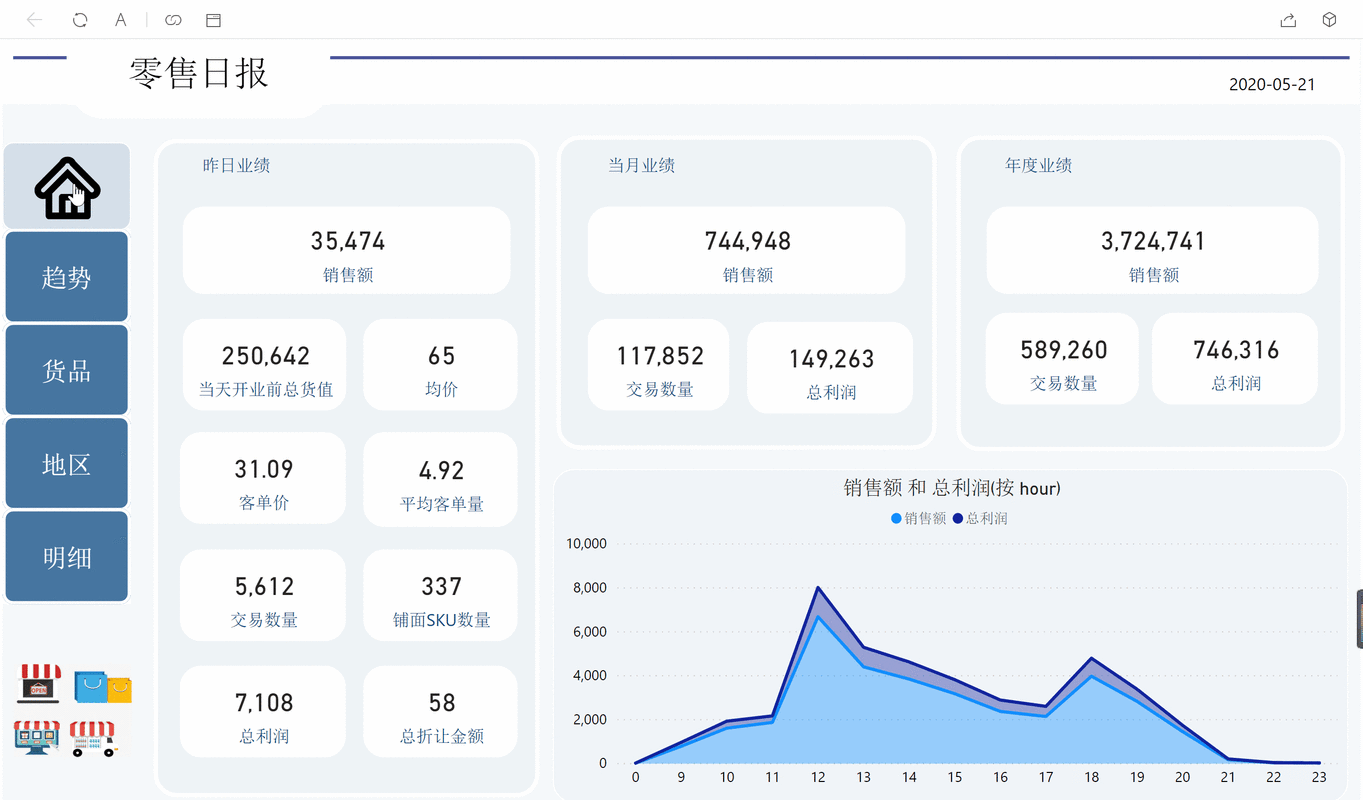Viewport: 1363px width, 800px height.
Task: Click the share/export icon at top right
Action: (x=1288, y=19)
